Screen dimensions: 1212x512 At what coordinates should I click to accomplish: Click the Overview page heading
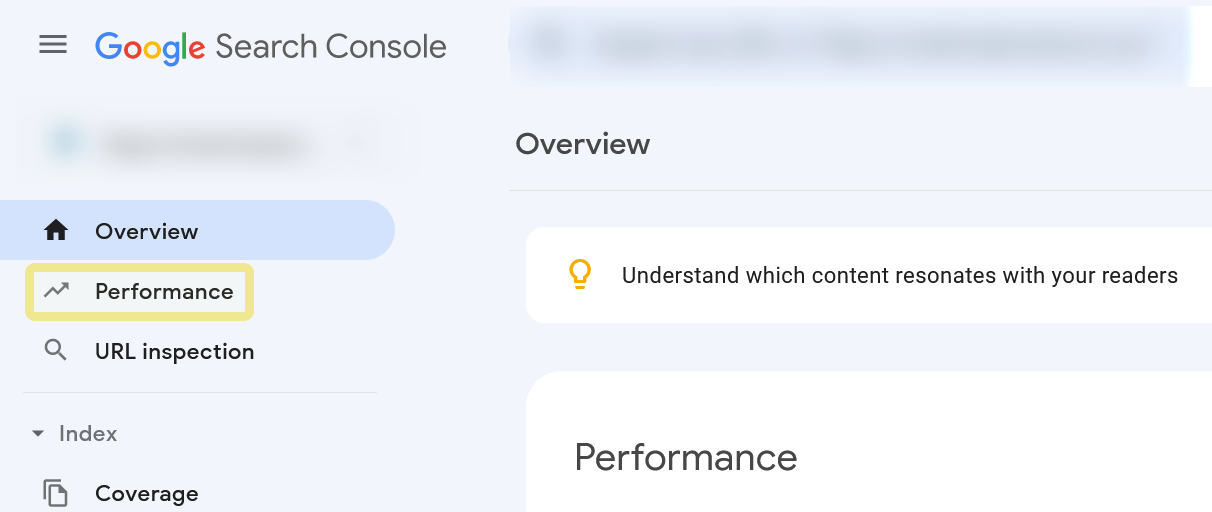coord(582,144)
